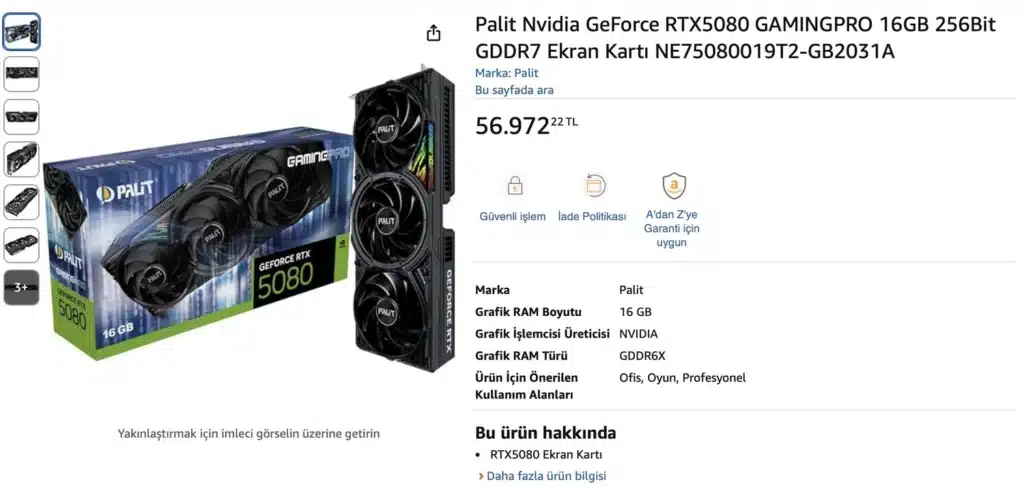Viewport: 1024px width, 487px height.
Task: Select the third product thumbnail
Action: 22,117
